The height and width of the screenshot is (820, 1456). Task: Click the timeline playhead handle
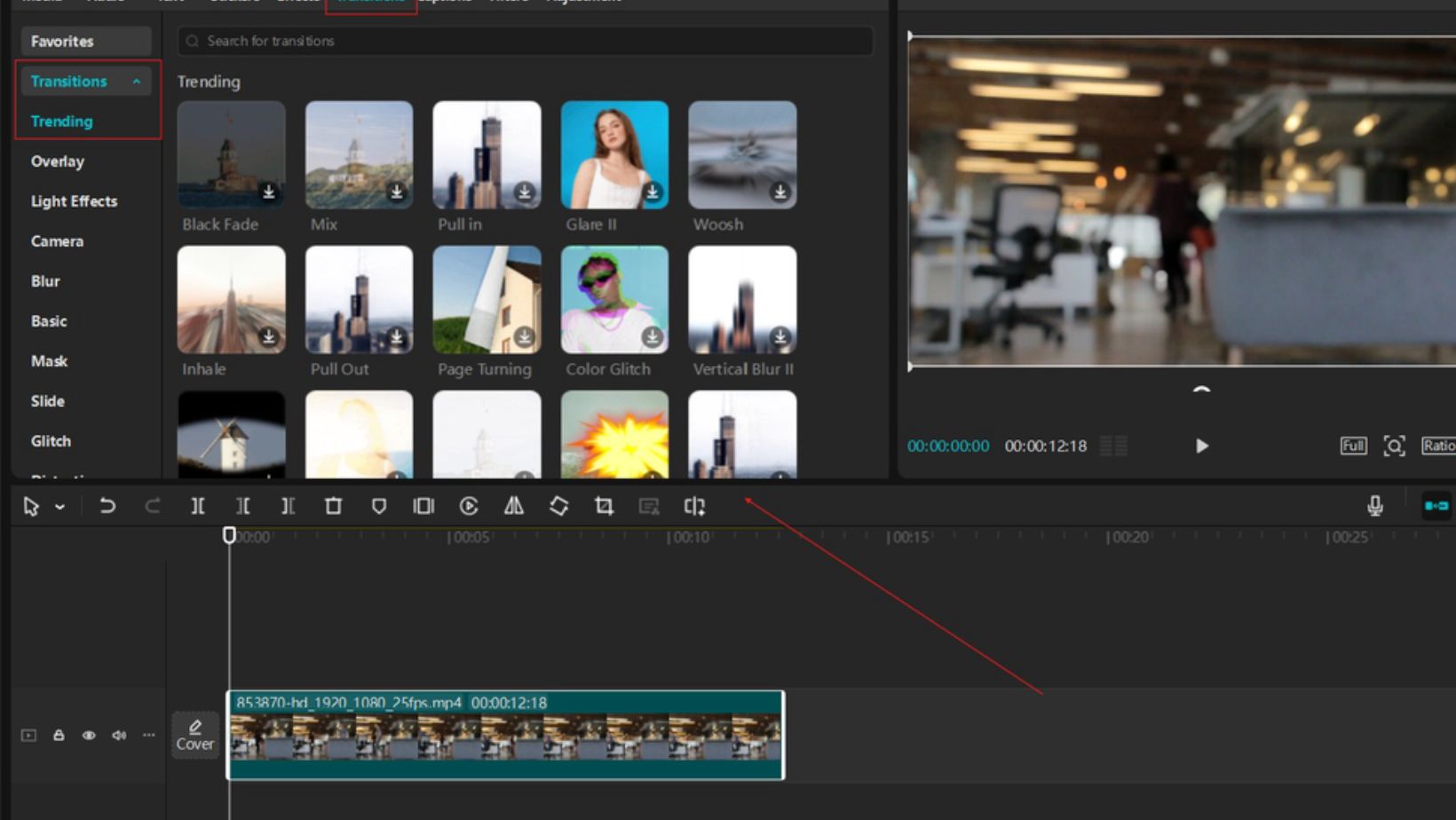click(x=229, y=535)
